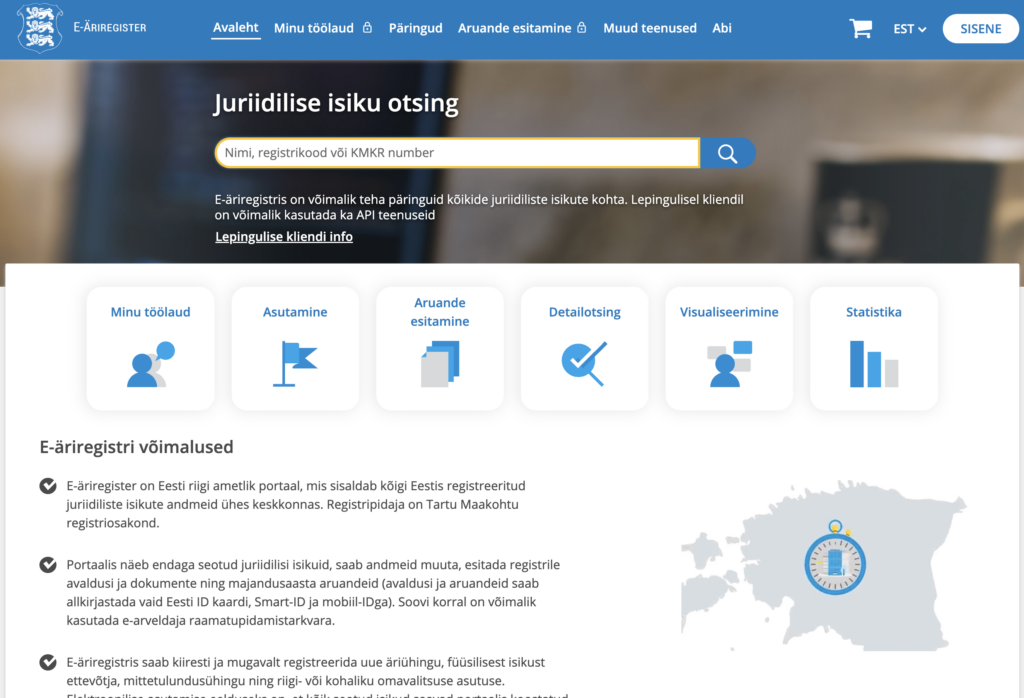Open the Statistika card title
Image resolution: width=1024 pixels, height=698 pixels.
[x=874, y=312]
